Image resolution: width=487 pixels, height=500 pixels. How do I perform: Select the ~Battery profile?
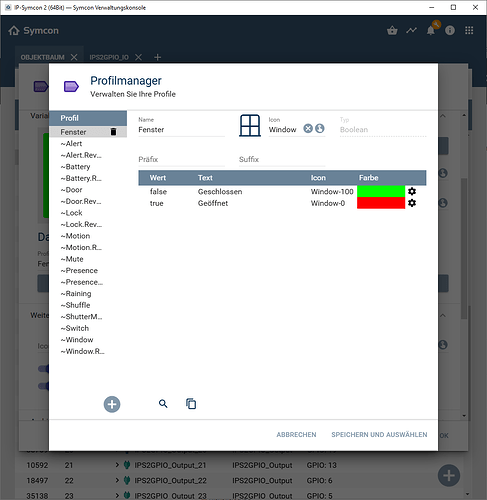[x=75, y=167]
